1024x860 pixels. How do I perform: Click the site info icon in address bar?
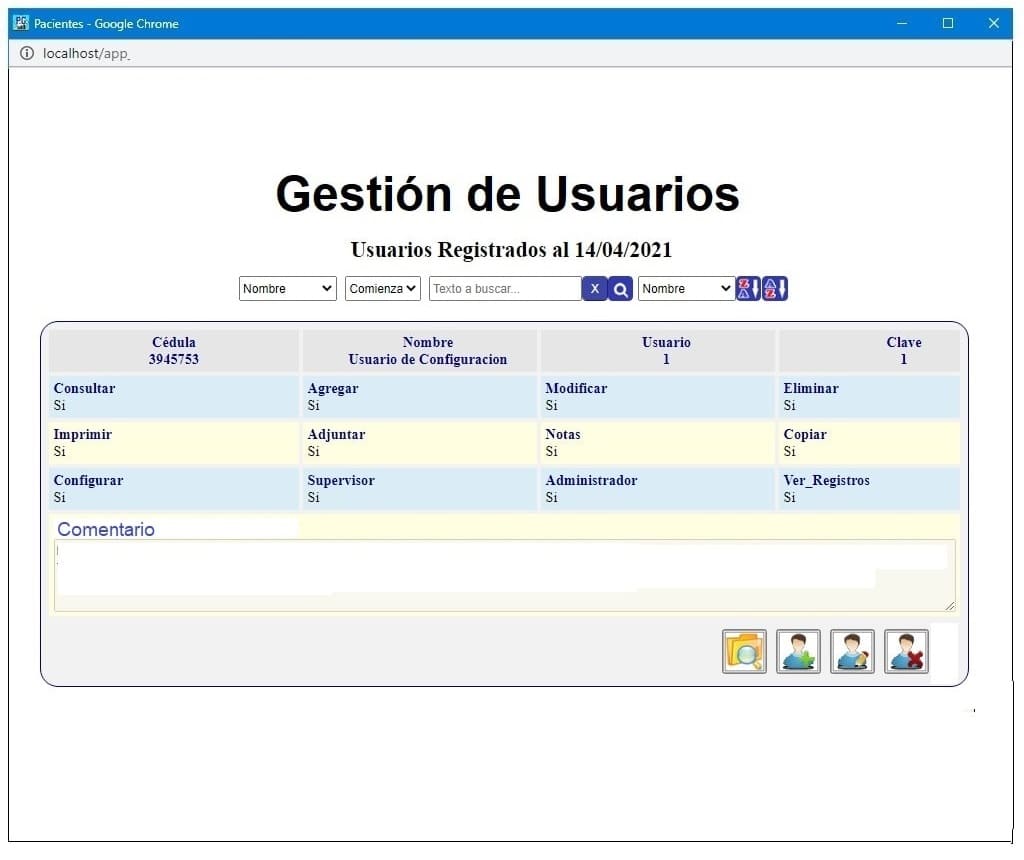[27, 54]
